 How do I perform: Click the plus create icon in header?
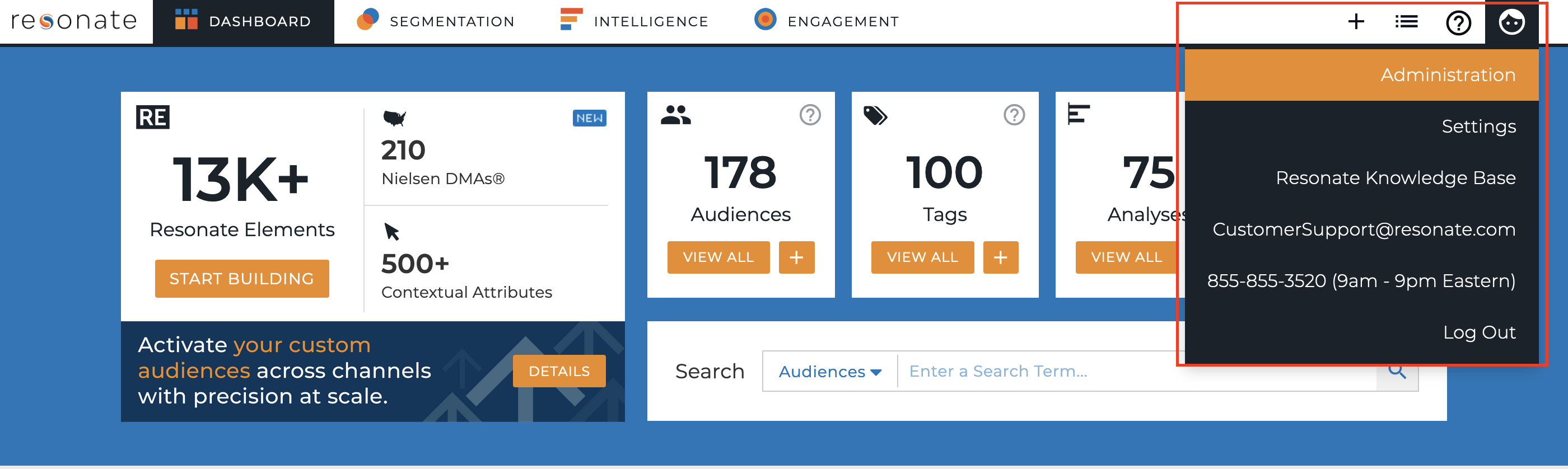pyautogui.click(x=1356, y=22)
